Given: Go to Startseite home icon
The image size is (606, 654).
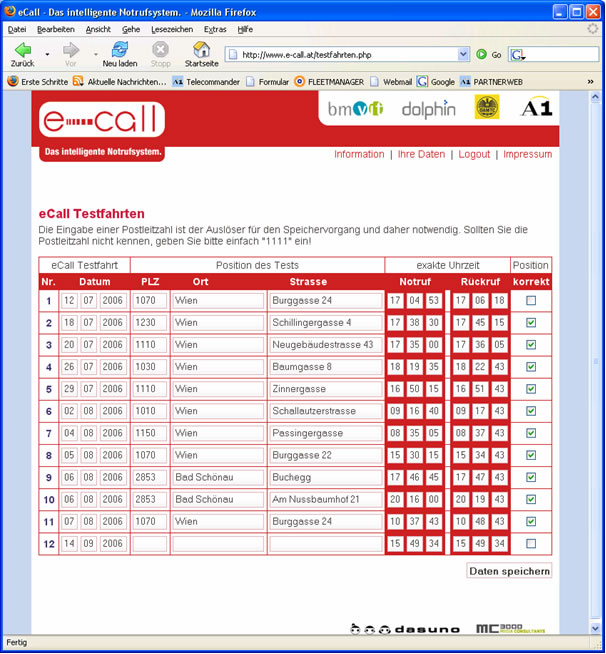Looking at the screenshot, I should pos(201,50).
